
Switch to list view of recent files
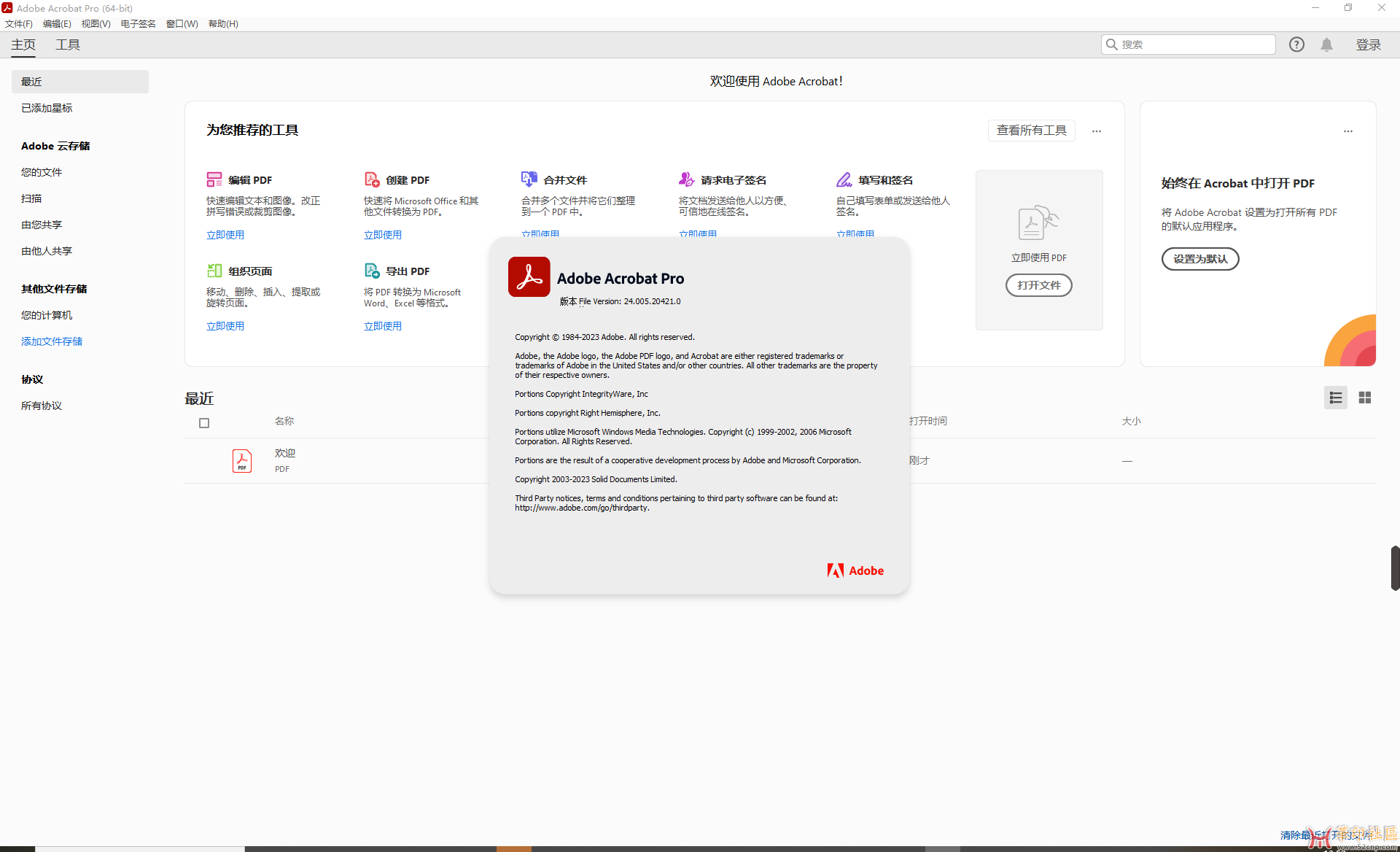[1335, 398]
